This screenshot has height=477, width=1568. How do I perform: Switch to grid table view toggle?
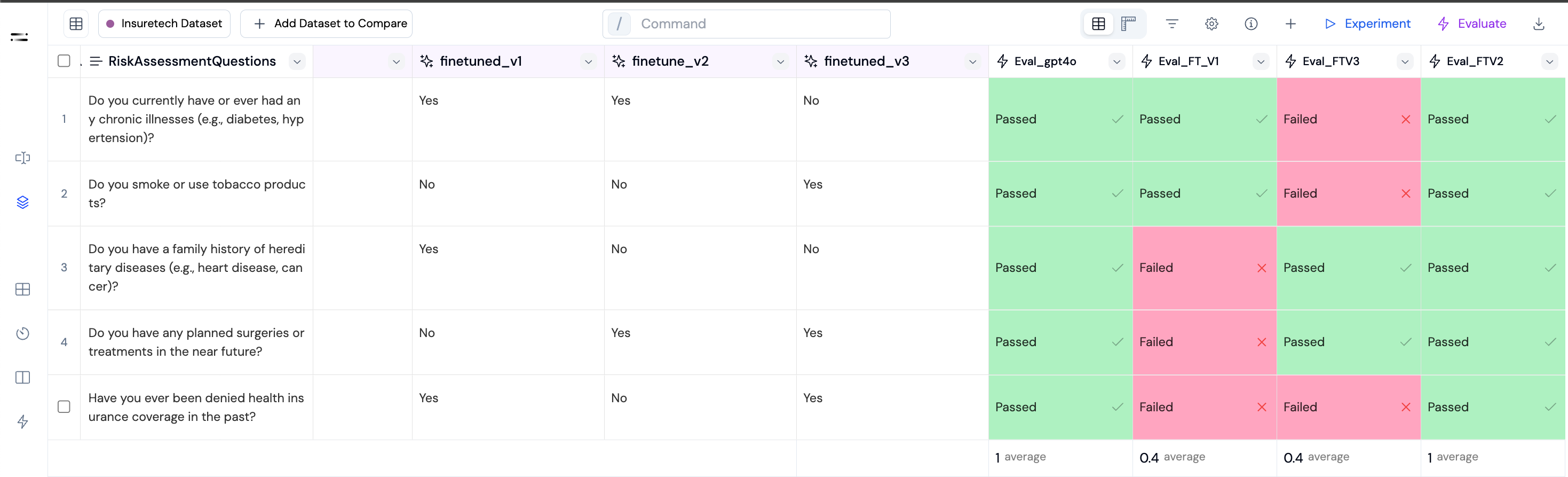coord(1098,24)
